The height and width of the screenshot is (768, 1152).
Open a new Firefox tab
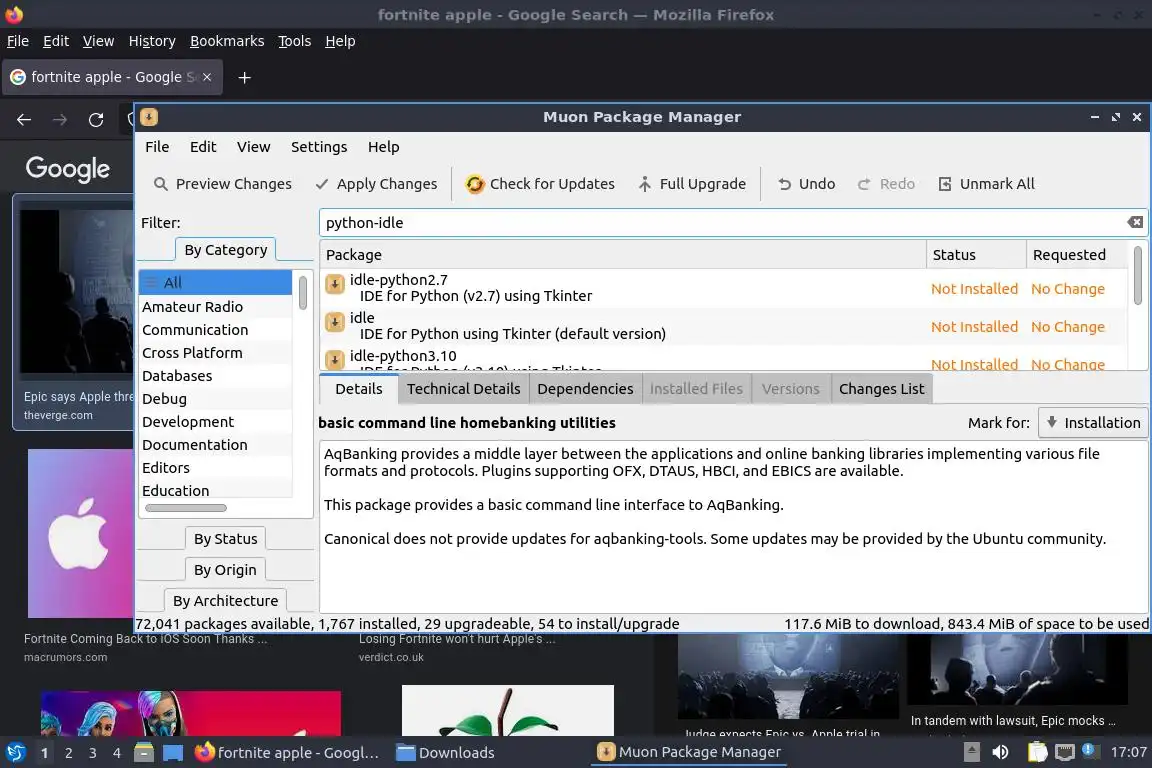245,77
